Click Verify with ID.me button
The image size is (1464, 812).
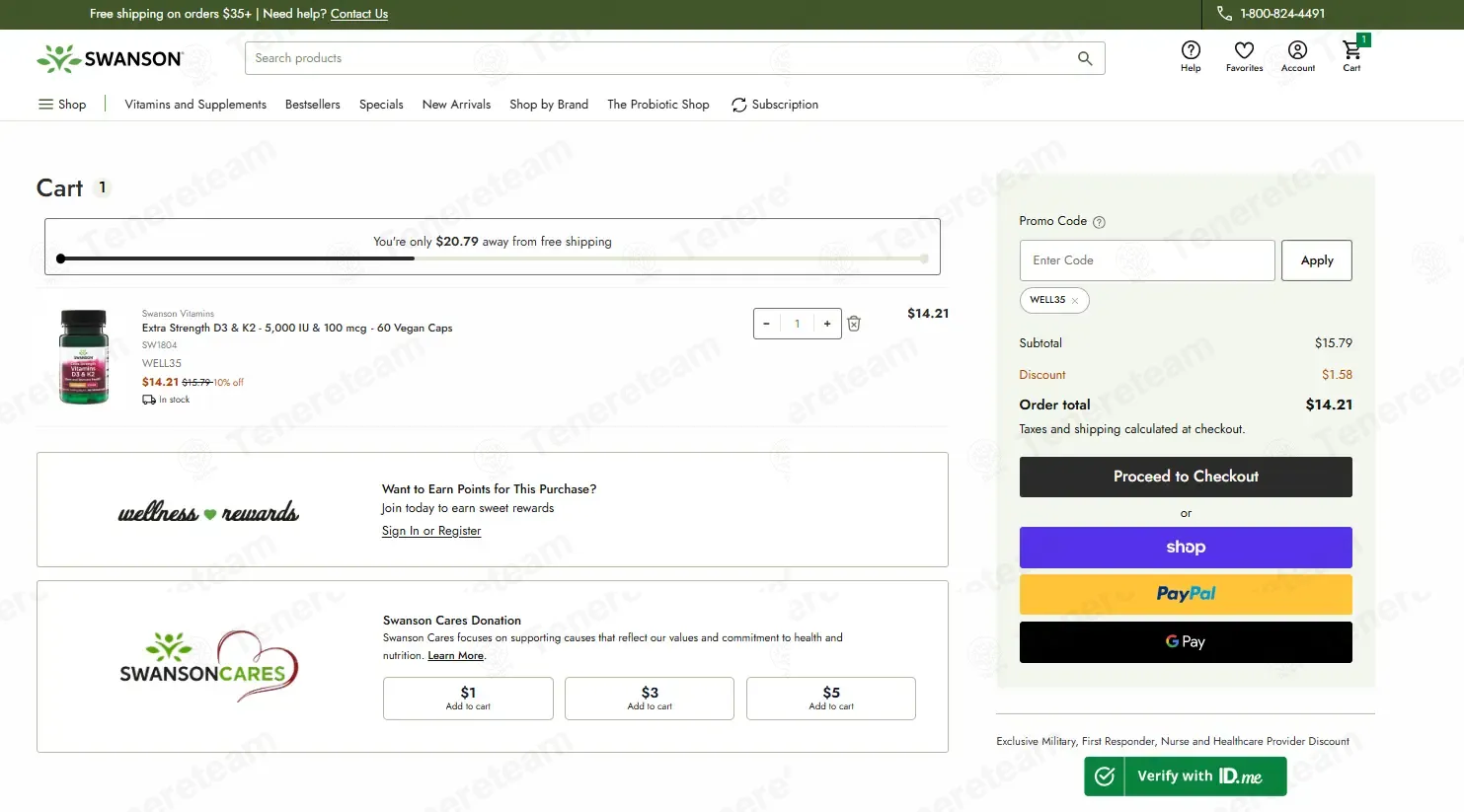point(1185,776)
